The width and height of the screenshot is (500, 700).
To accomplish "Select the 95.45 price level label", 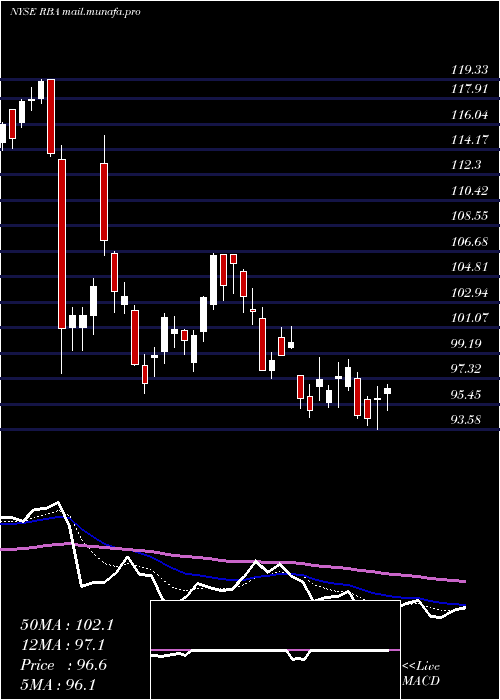I will (467, 395).
